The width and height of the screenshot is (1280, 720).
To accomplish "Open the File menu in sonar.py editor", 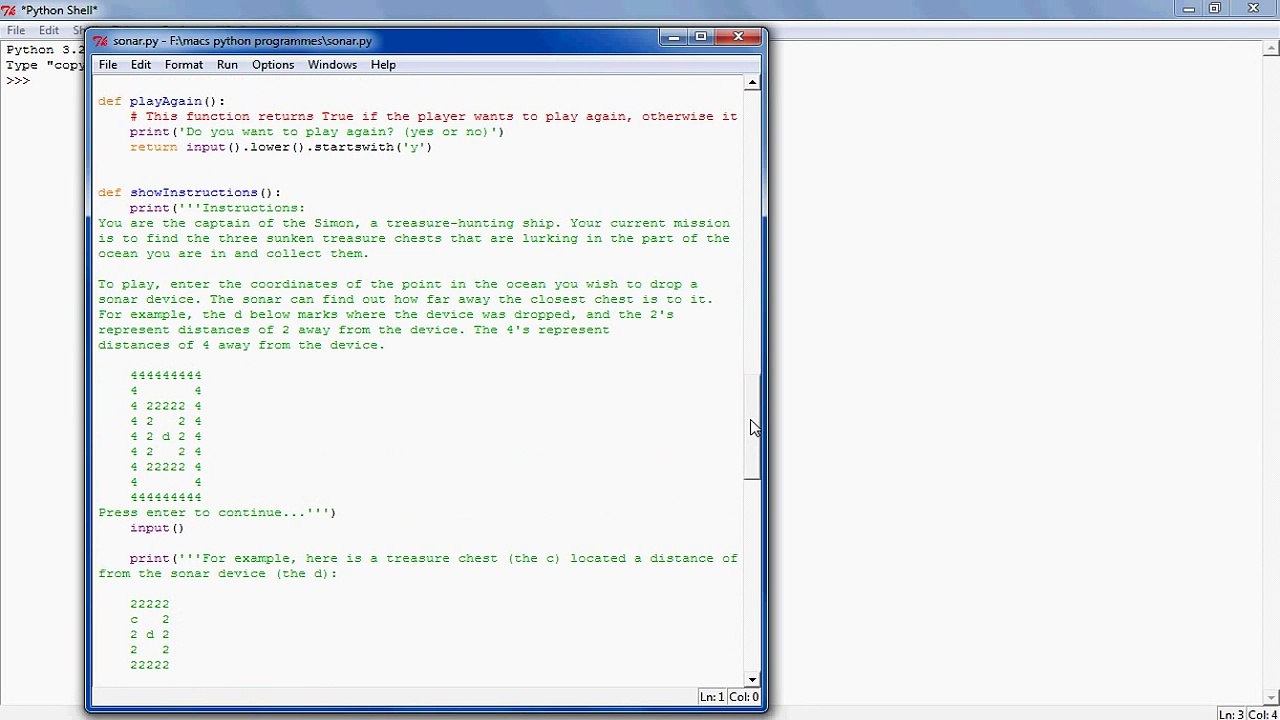I will [x=108, y=65].
